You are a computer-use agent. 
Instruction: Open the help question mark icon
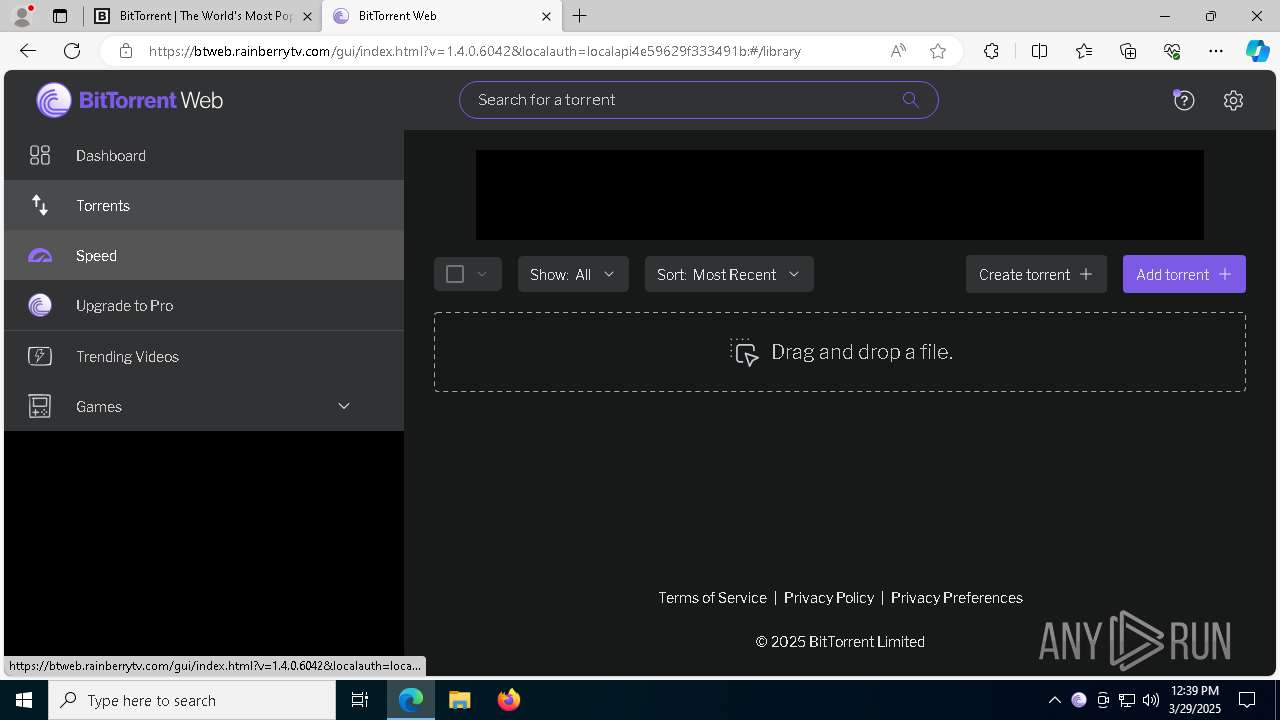(1184, 100)
